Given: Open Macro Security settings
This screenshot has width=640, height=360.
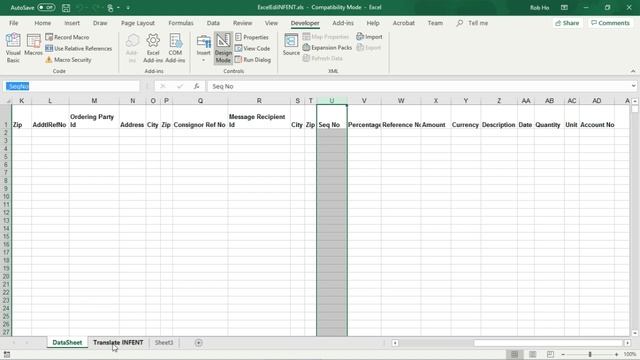Looking at the screenshot, I should pyautogui.click(x=68, y=60).
